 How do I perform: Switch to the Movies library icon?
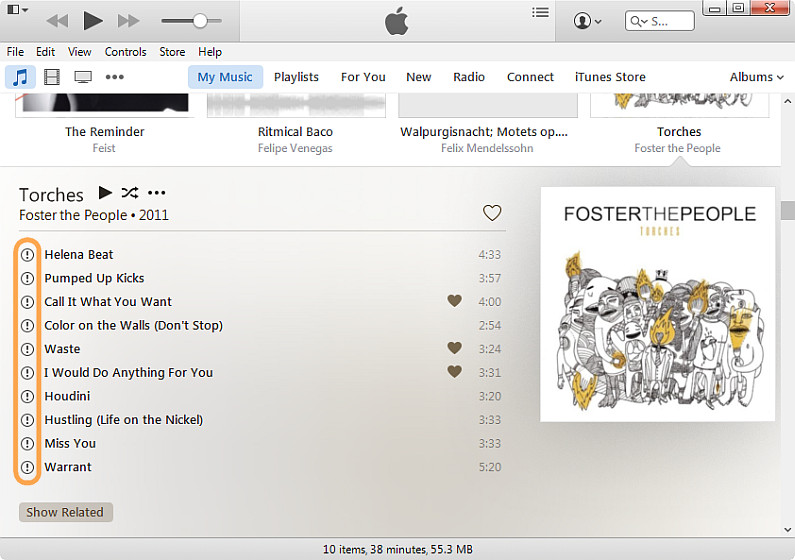(52, 77)
